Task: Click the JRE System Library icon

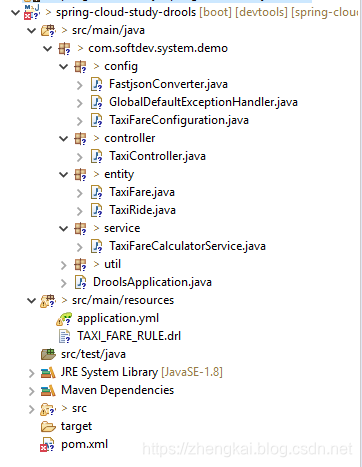Action: click(48, 372)
